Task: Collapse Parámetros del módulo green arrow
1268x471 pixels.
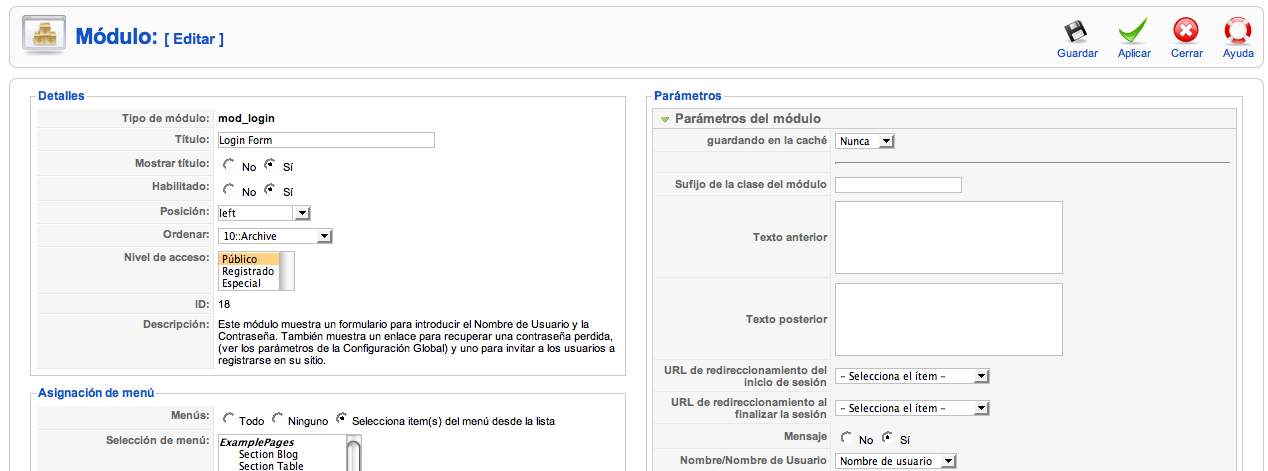Action: (664, 119)
